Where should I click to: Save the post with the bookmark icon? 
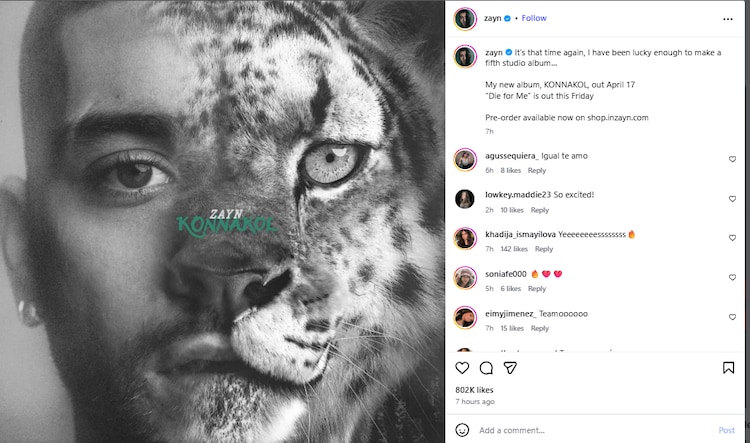pos(728,368)
